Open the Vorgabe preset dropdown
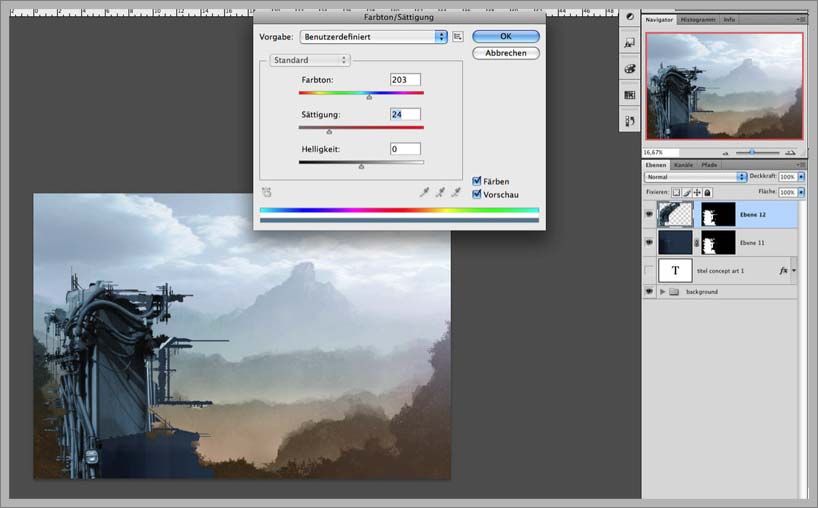This screenshot has height=508, width=818. pyautogui.click(x=374, y=37)
